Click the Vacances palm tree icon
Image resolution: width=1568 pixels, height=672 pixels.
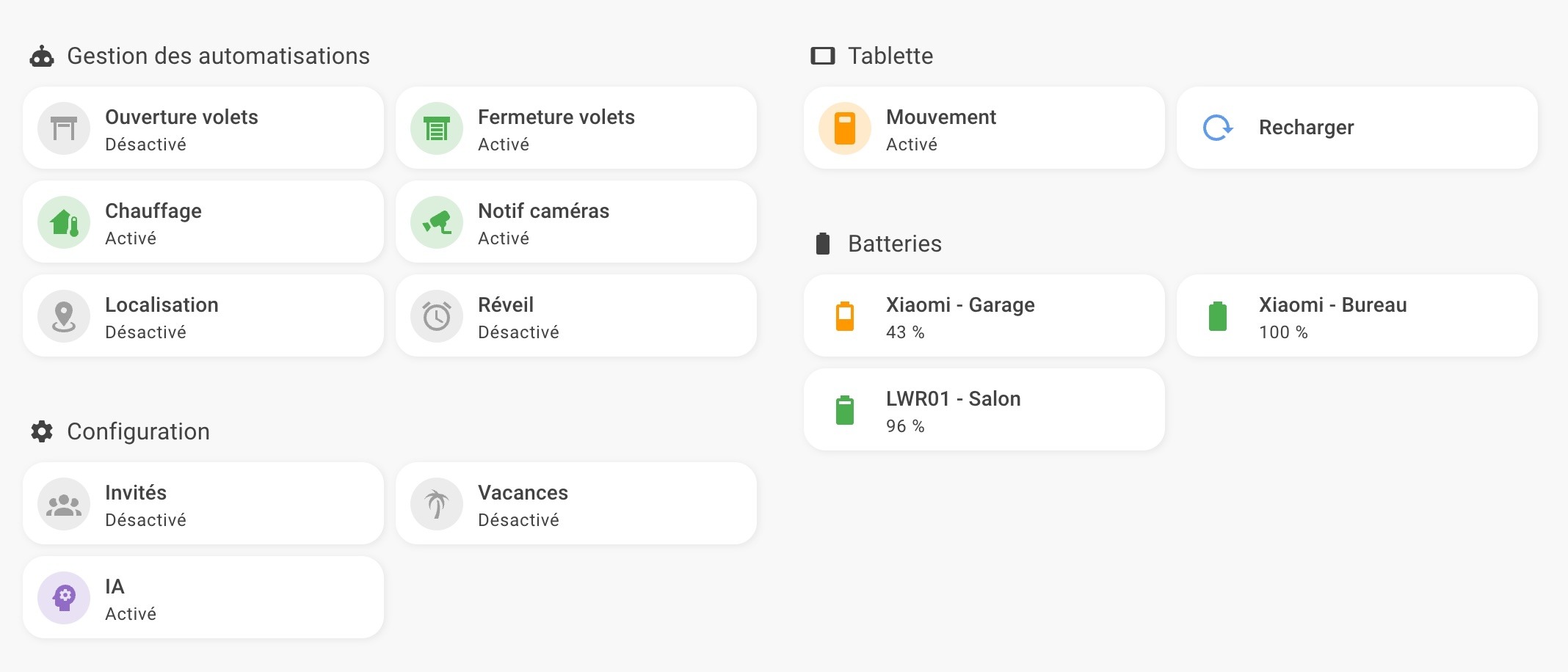[x=437, y=504]
